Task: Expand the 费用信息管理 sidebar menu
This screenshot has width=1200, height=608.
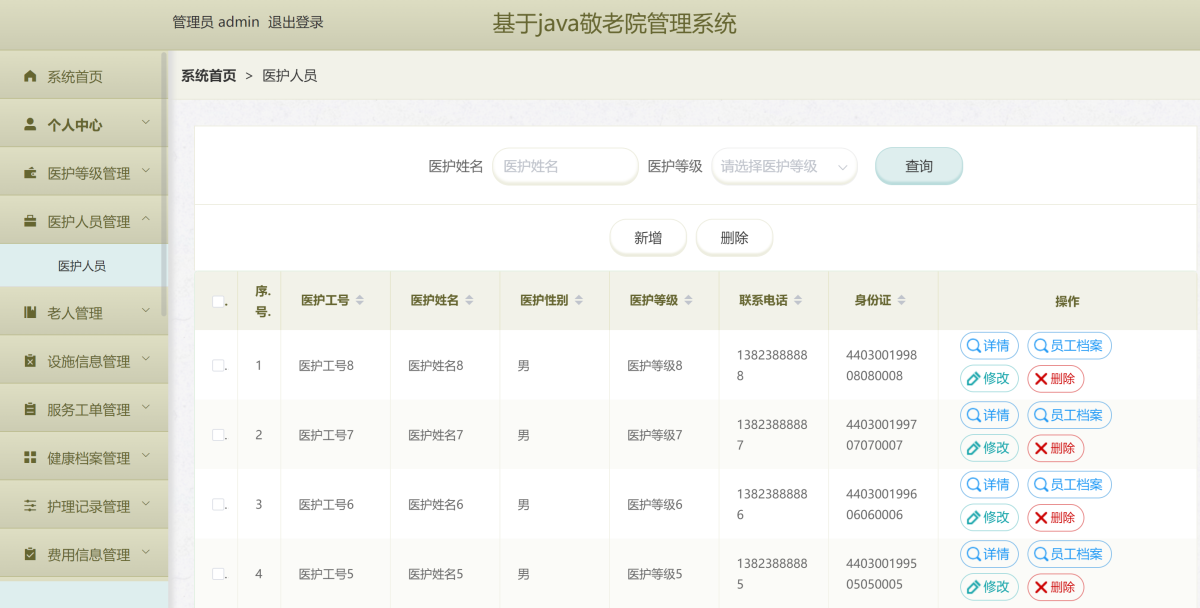Action: point(88,555)
